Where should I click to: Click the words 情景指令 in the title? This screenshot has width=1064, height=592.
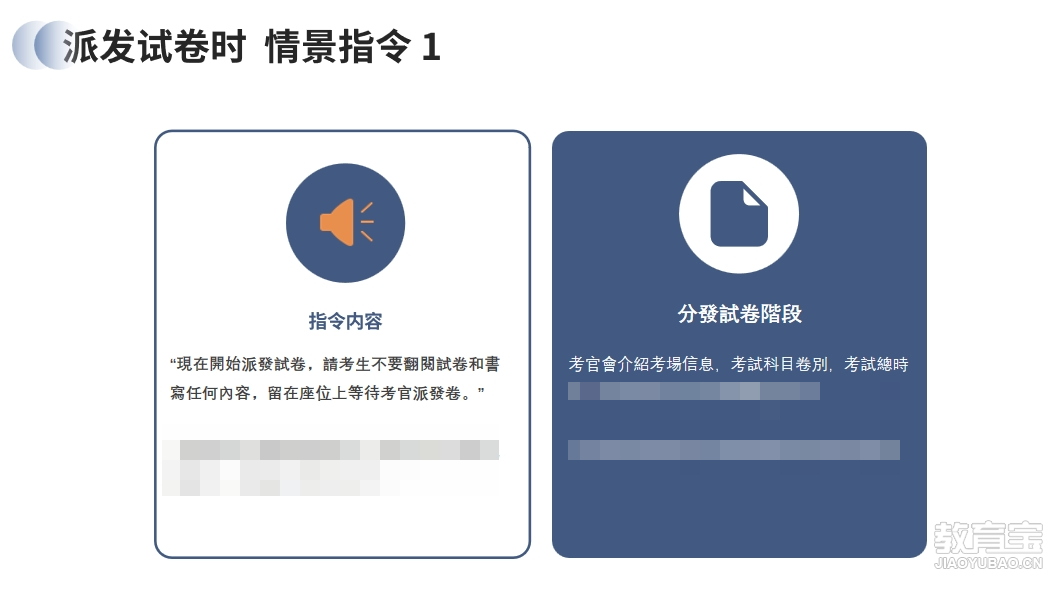pos(338,47)
